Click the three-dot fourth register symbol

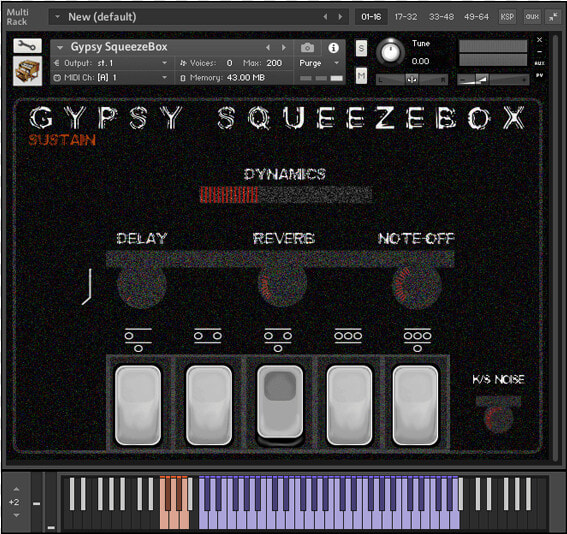tap(348, 336)
